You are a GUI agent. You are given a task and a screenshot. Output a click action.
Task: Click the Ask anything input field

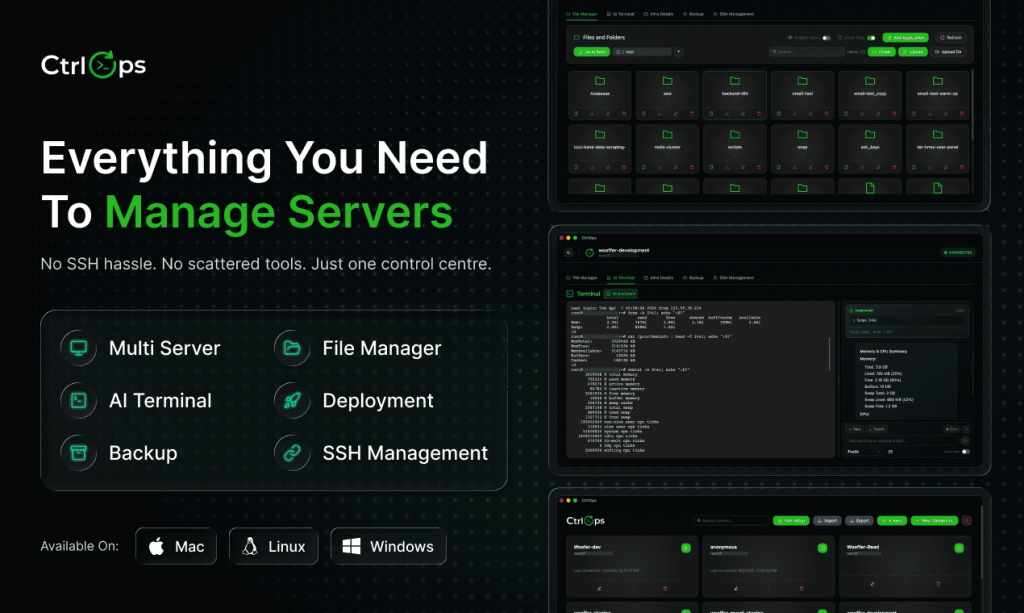pos(902,441)
